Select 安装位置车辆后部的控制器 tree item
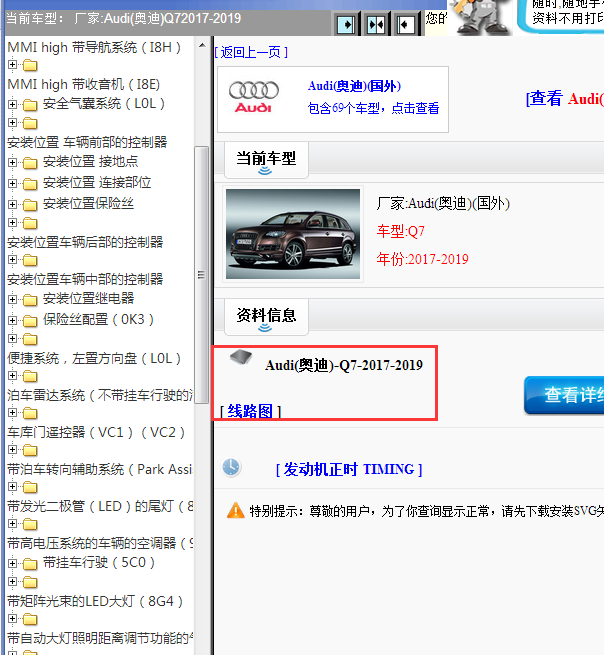The height and width of the screenshot is (655, 604). [x=85, y=242]
